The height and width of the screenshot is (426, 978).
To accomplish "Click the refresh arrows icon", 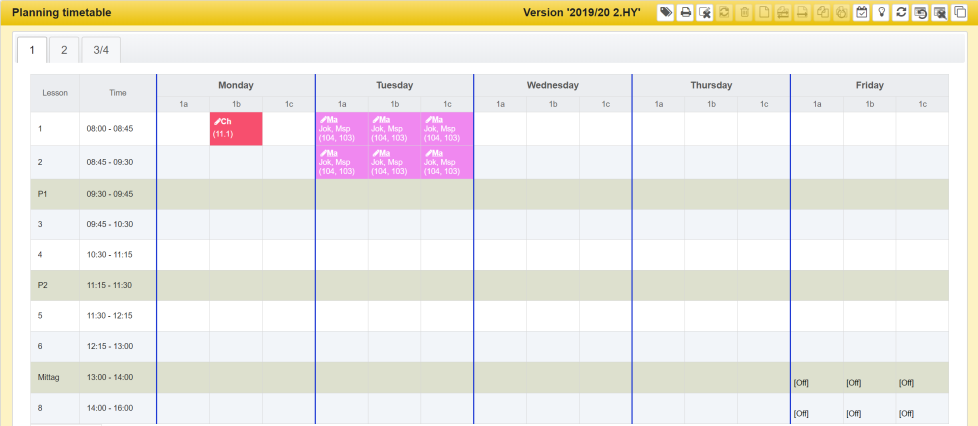I will [x=901, y=13].
